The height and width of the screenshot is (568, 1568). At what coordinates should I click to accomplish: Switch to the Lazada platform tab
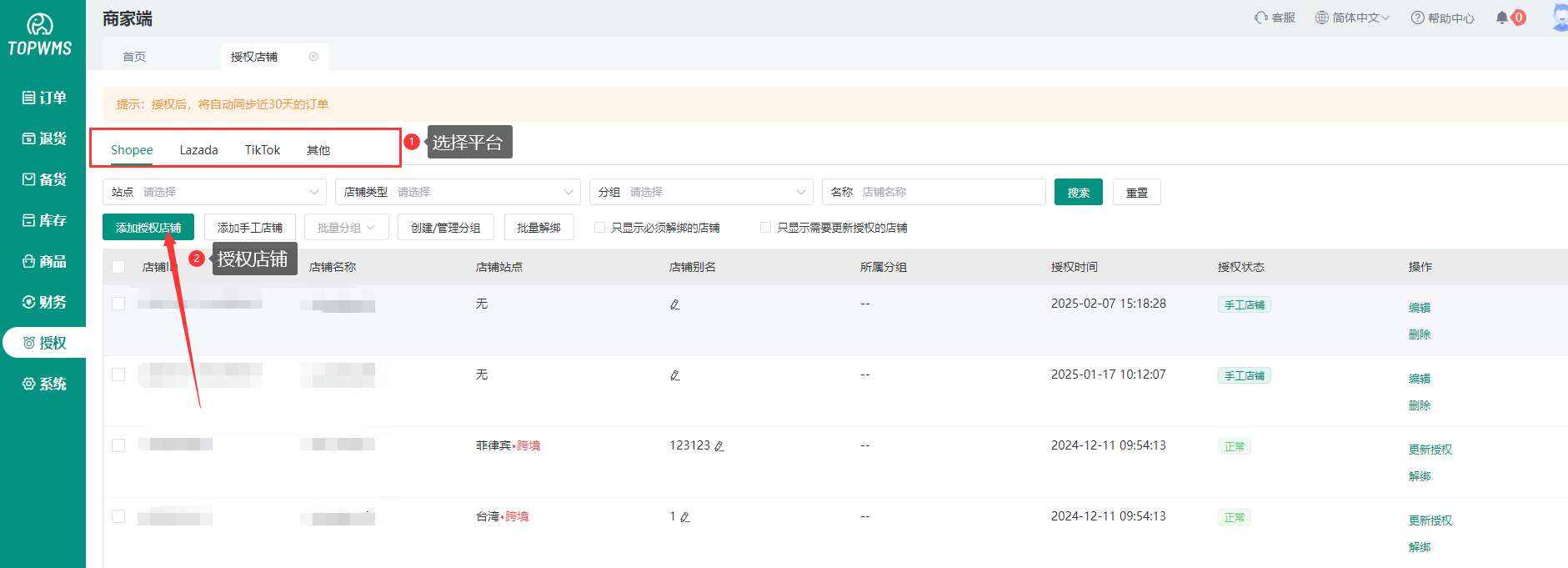pyautogui.click(x=198, y=150)
